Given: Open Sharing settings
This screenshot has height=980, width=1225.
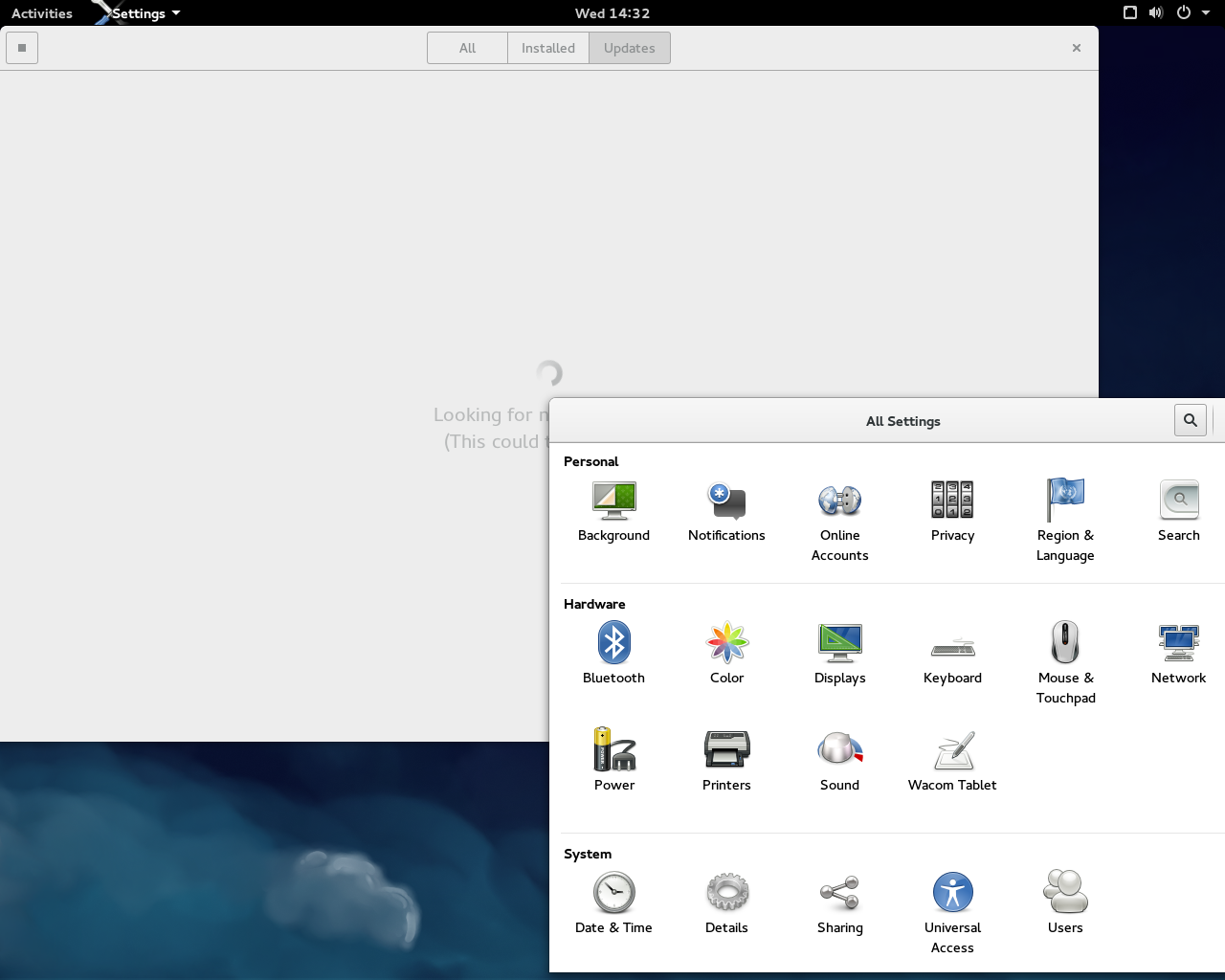Looking at the screenshot, I should click(x=839, y=903).
